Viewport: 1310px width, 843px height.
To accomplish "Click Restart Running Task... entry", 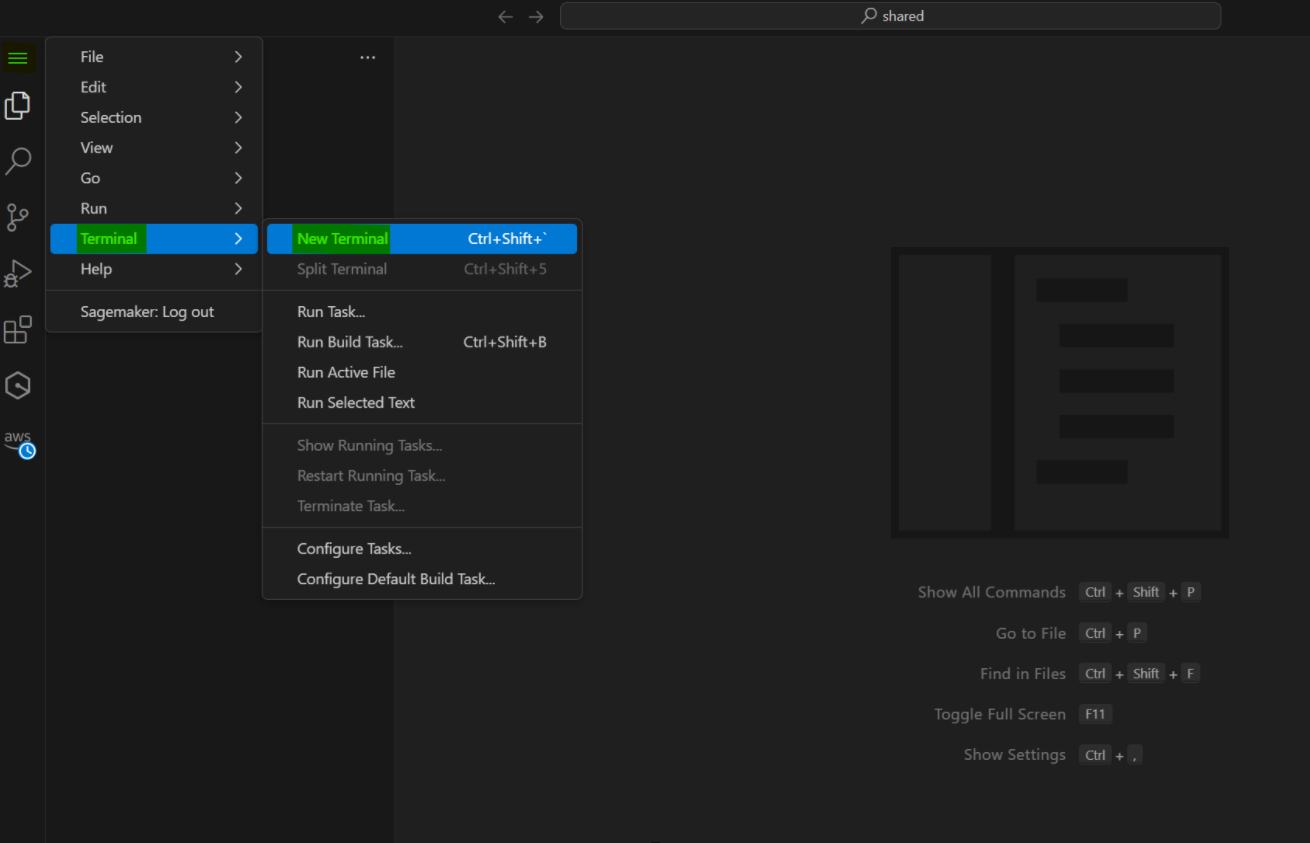I will [x=422, y=476].
